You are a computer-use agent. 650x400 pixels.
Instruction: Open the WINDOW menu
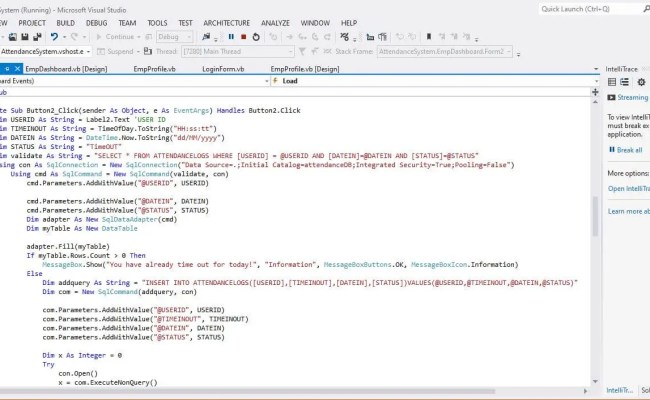(315, 23)
